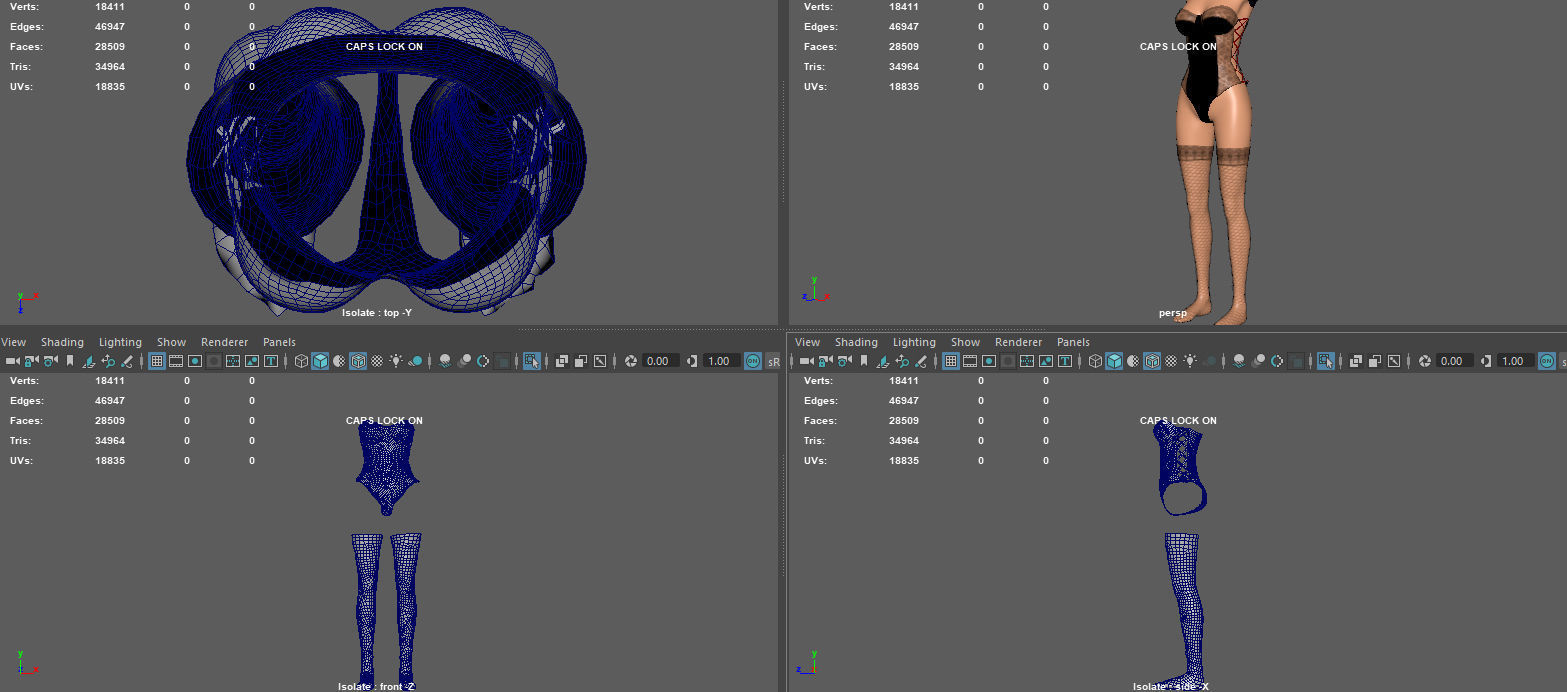Click Use All Lights bulb in front panel
This screenshot has width=1567, height=692.
click(396, 361)
